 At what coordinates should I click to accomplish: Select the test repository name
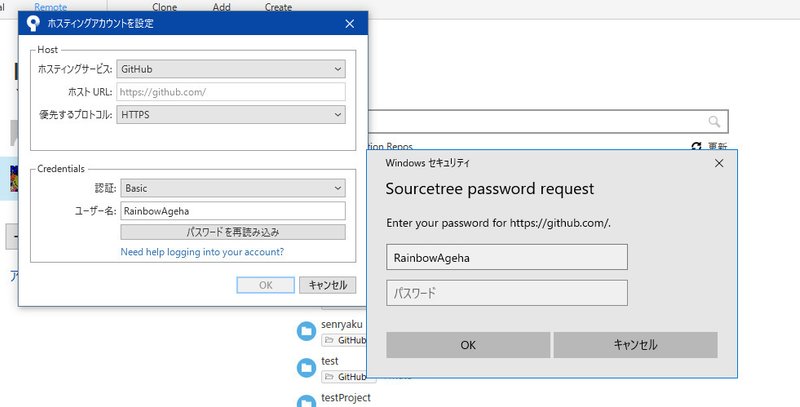click(x=330, y=361)
